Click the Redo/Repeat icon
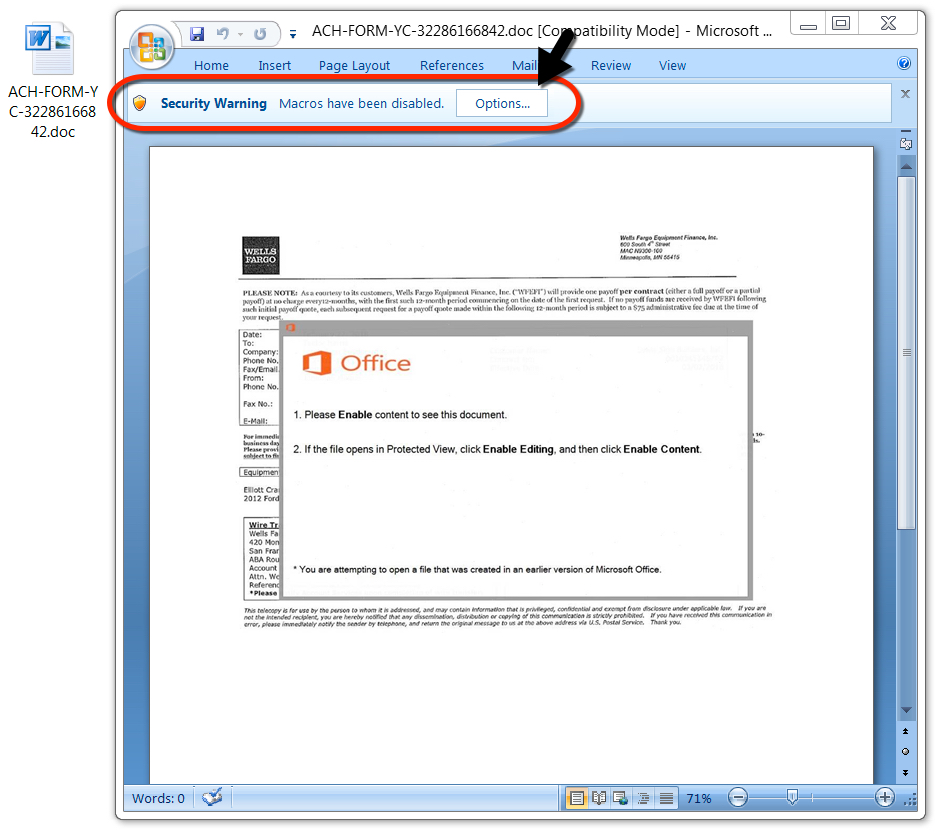This screenshot has width=935, height=831. [x=260, y=34]
